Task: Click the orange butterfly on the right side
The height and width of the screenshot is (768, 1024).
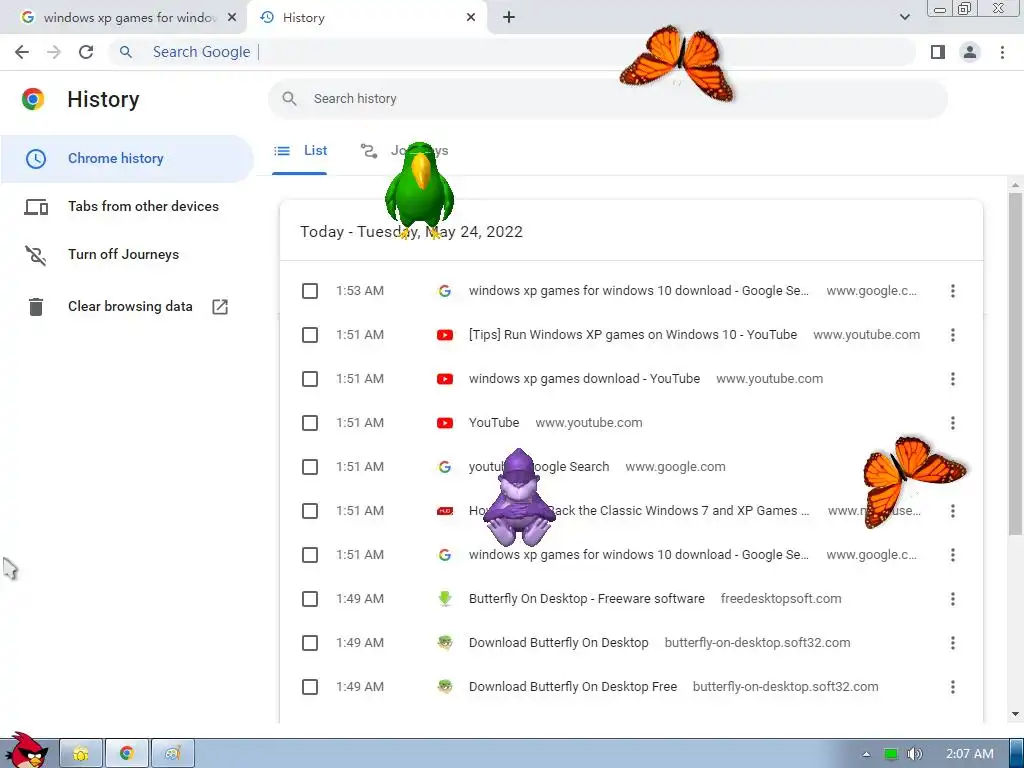Action: click(912, 481)
